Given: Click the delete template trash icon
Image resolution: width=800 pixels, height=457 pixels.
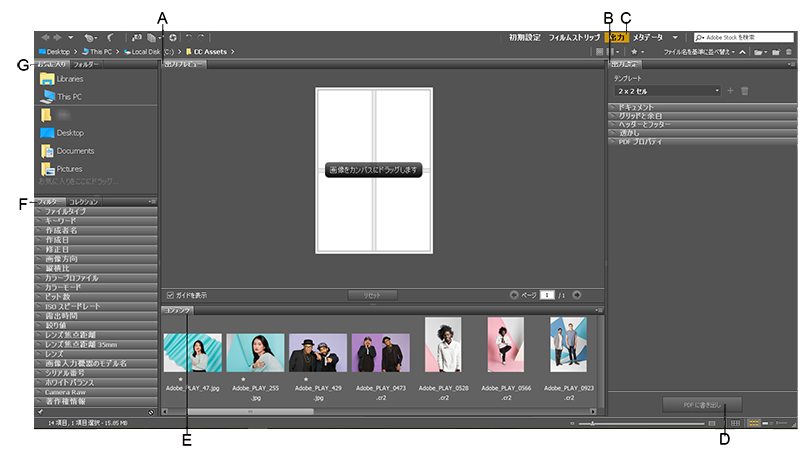Looking at the screenshot, I should [744, 91].
